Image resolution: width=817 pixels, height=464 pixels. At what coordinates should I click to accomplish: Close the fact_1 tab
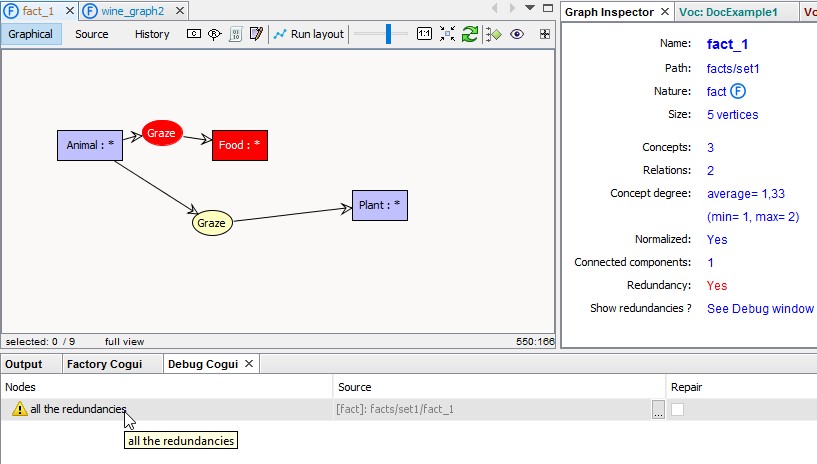coord(69,10)
